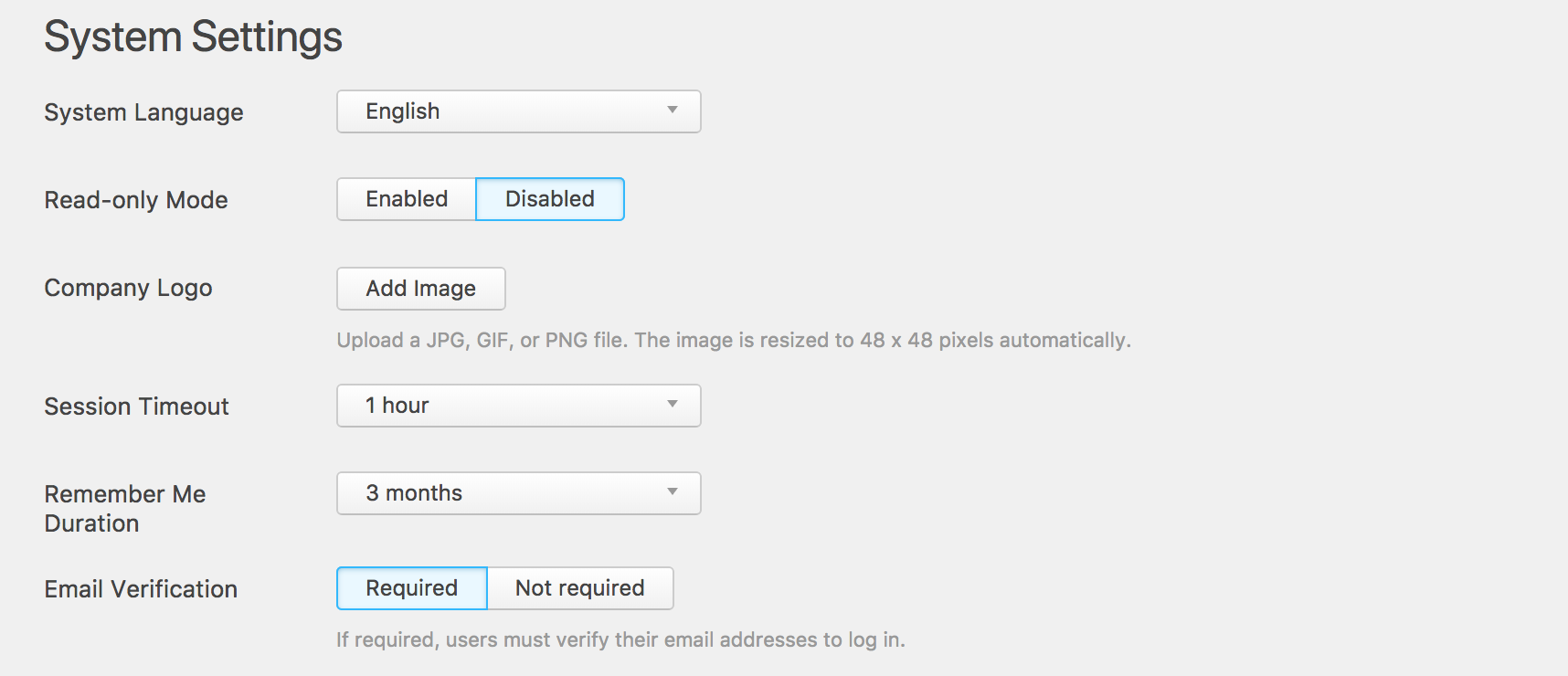
Task: Click the Remember Me Duration arrow icon
Action: click(x=673, y=492)
